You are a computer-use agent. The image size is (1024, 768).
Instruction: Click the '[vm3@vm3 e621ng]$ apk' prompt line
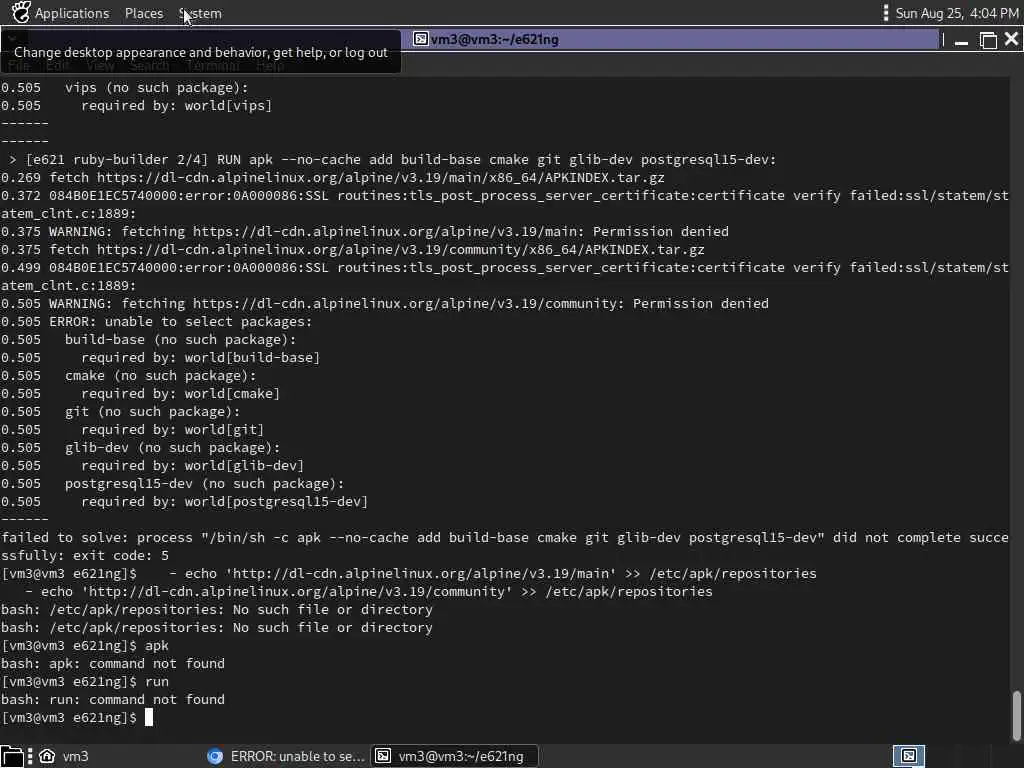pyautogui.click(x=85, y=645)
